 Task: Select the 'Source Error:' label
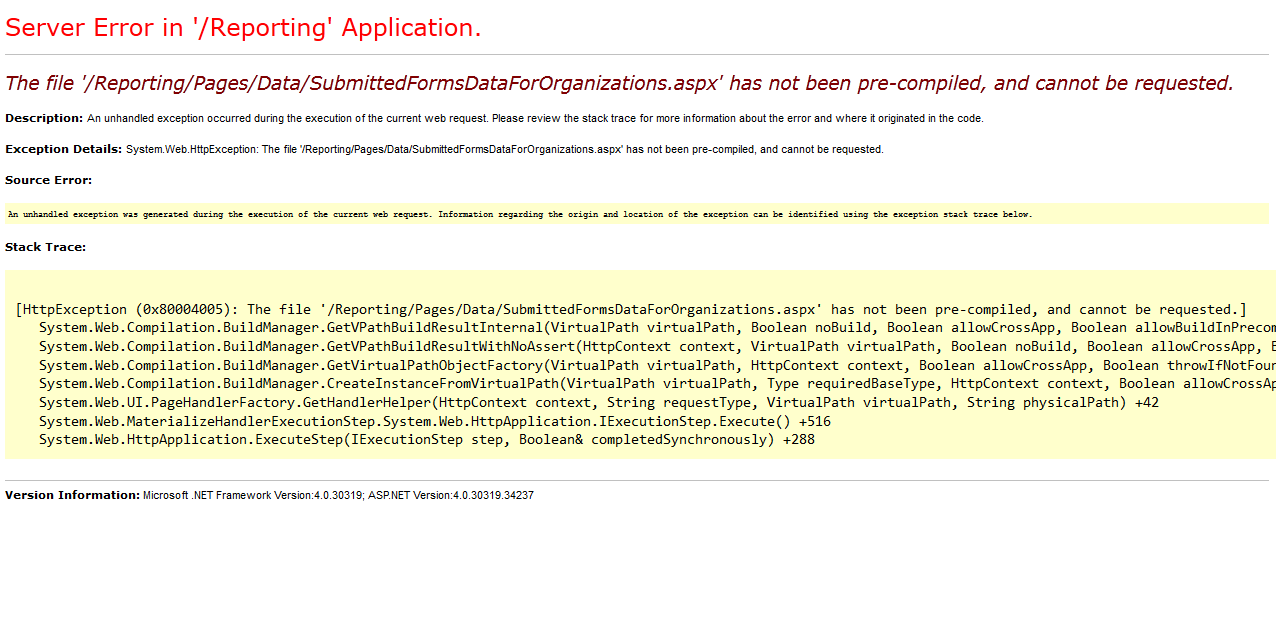click(48, 180)
